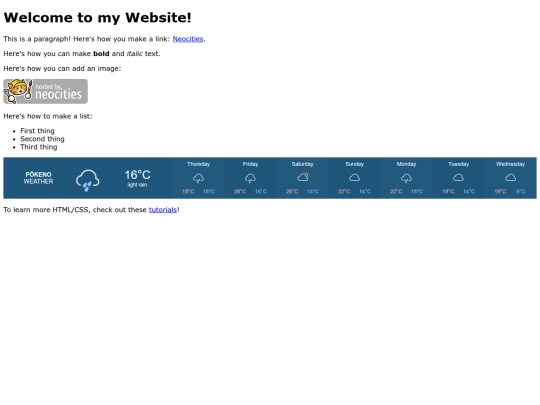Click Thursday's rain cloud forecast icon
The height and width of the screenshot is (405, 540).
198,178
